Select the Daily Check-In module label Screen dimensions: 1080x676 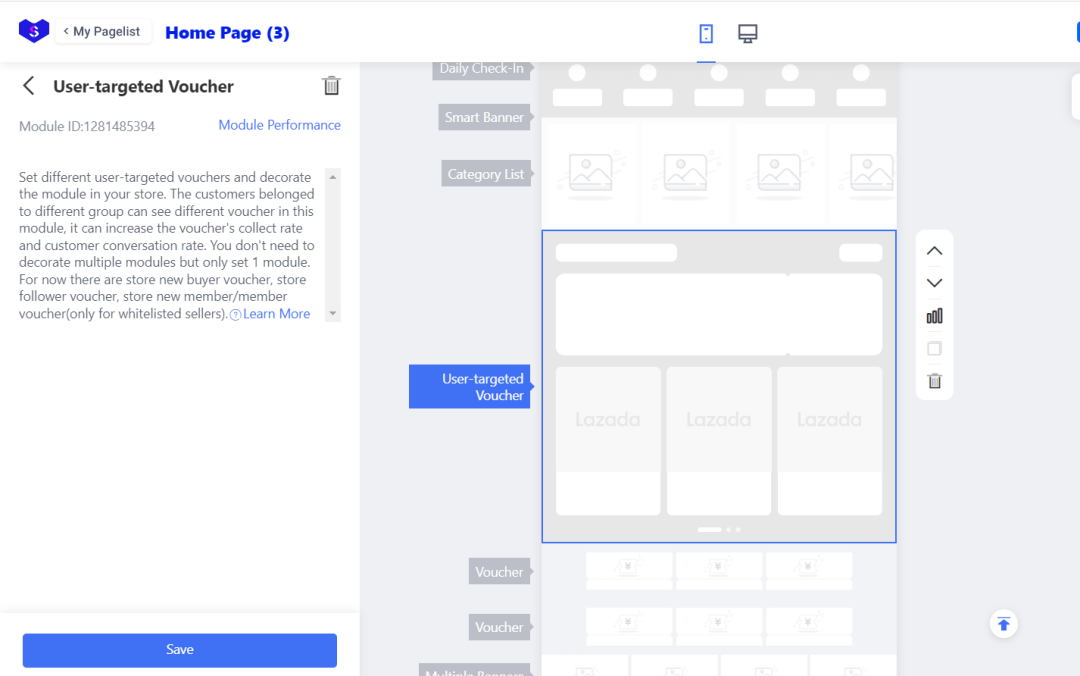(x=481, y=70)
